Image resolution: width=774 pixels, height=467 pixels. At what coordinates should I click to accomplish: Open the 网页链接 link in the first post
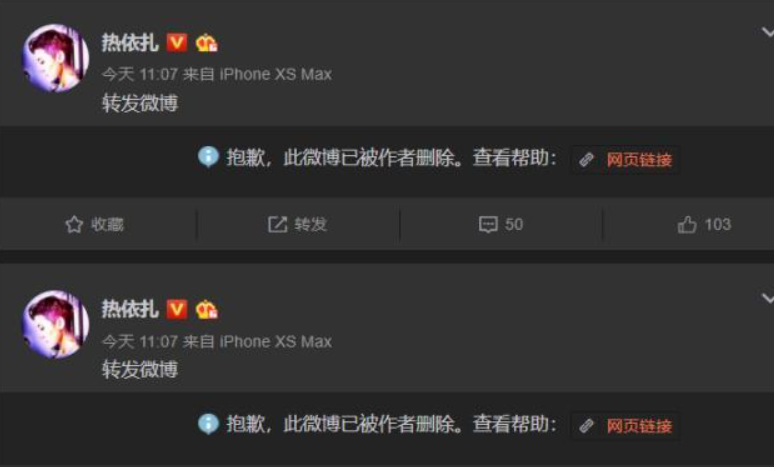click(625, 160)
